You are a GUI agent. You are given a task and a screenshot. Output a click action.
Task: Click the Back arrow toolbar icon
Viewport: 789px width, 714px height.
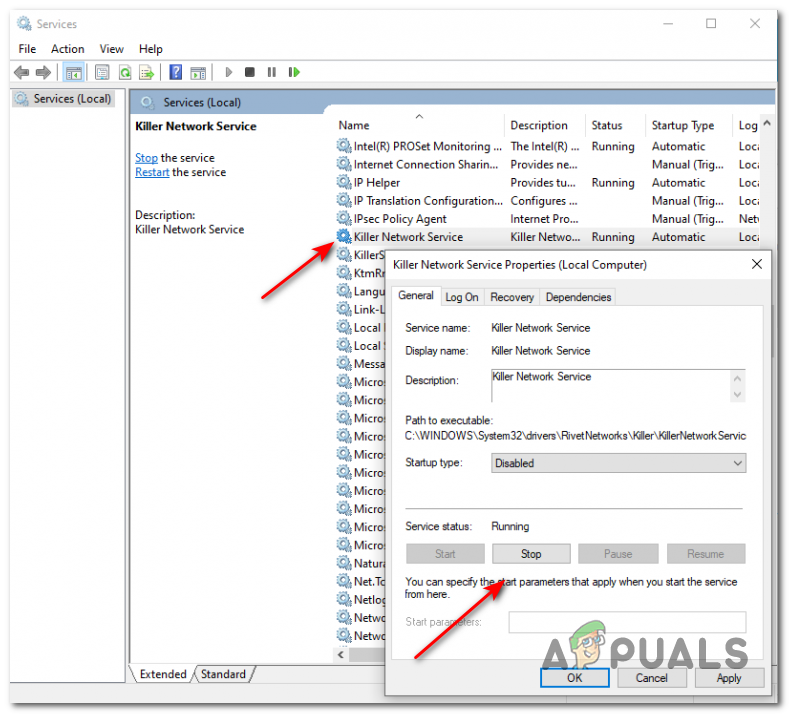pos(21,72)
